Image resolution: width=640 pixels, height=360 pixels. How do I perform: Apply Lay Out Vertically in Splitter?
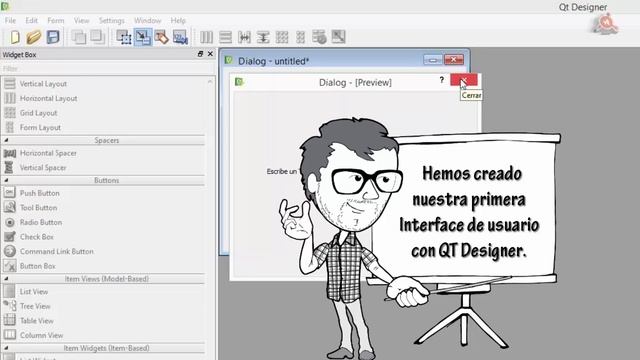click(263, 37)
